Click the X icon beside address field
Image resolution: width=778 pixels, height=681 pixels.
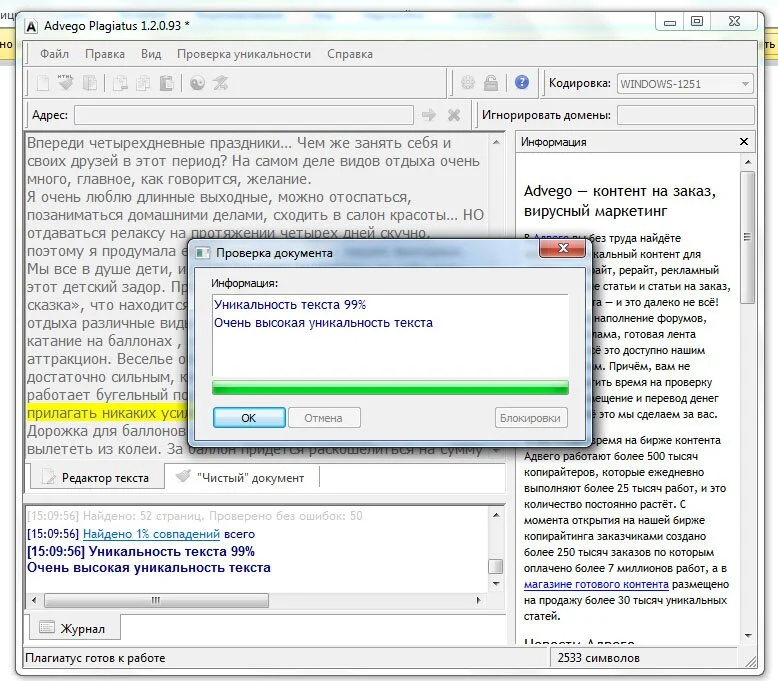pos(454,115)
